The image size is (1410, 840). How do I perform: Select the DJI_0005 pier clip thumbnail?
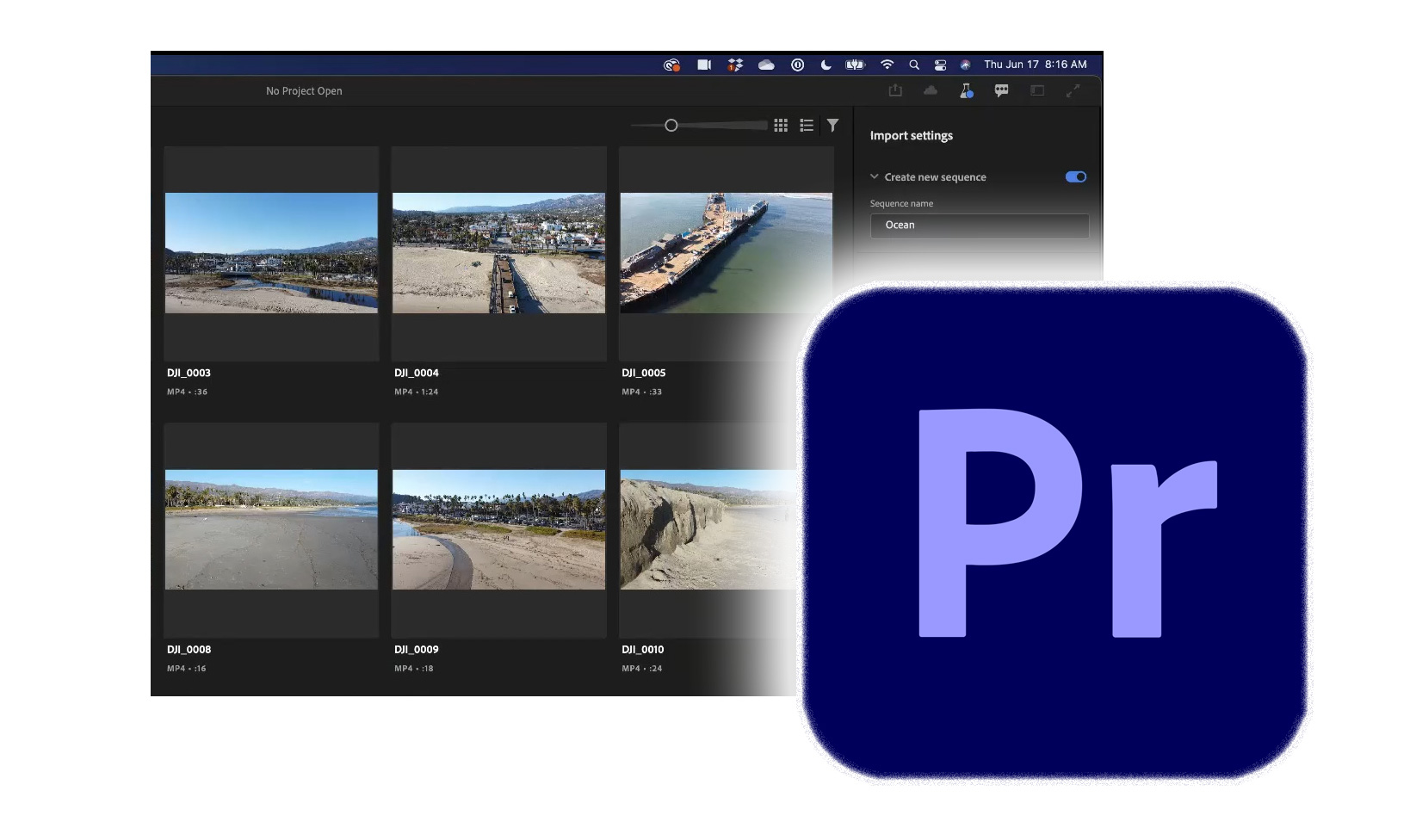coord(726,253)
